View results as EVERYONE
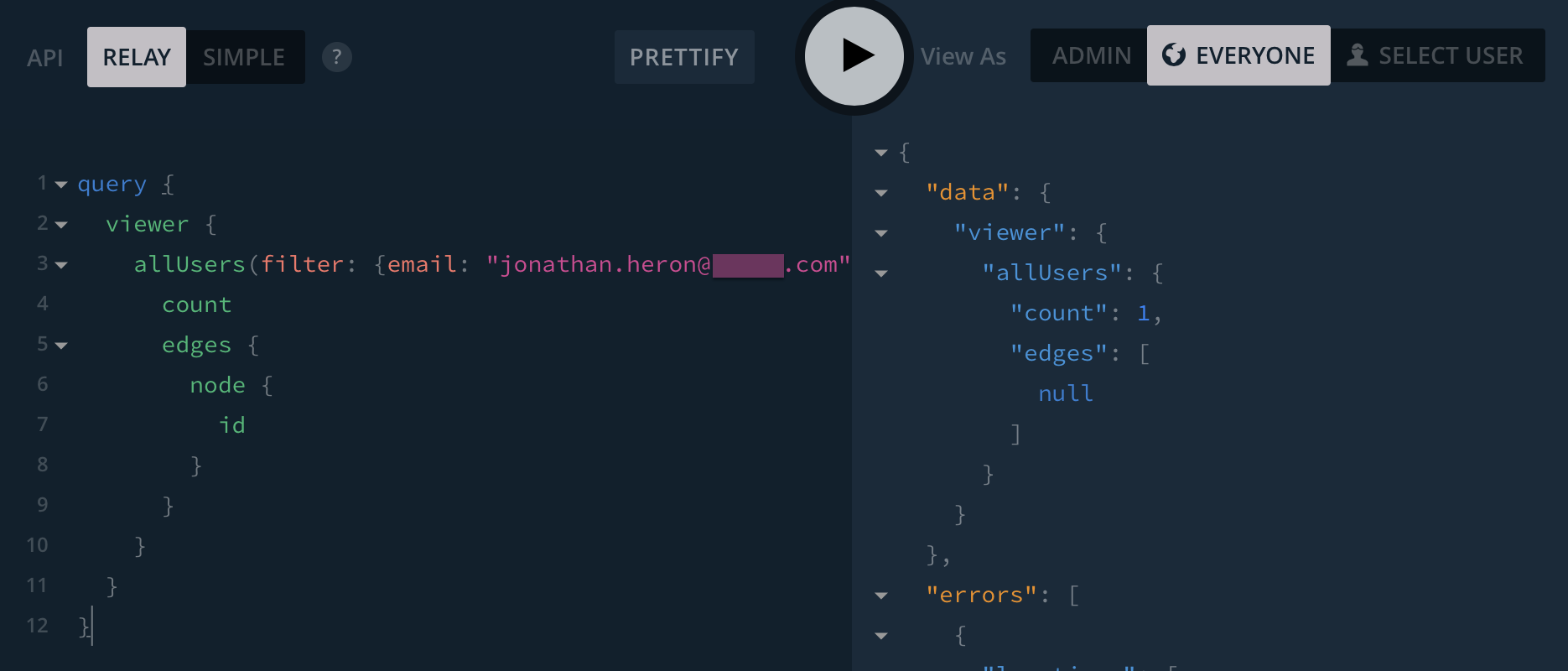 [1238, 55]
